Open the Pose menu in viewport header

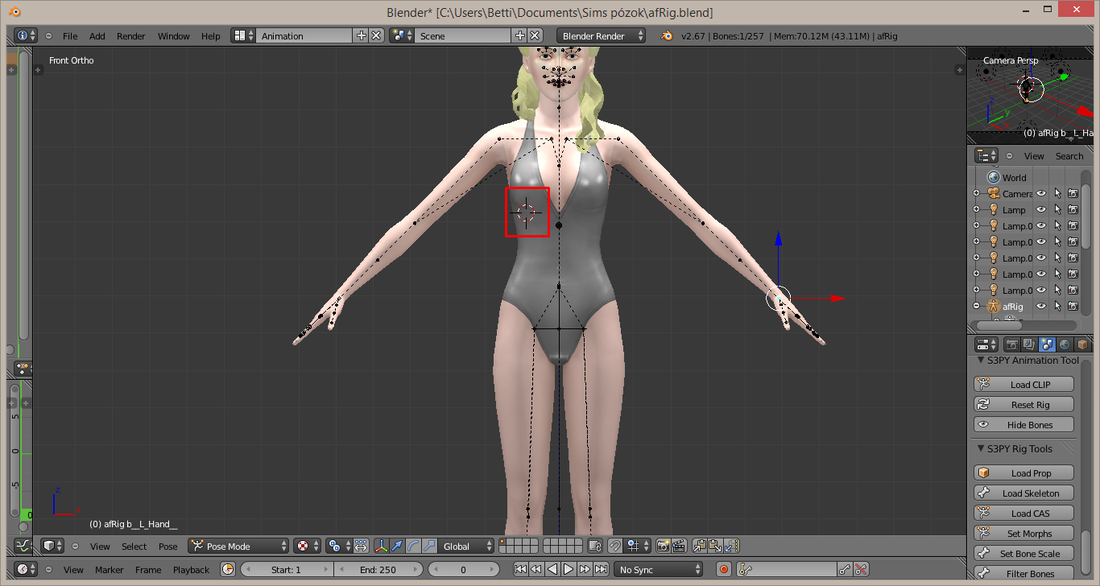pos(168,546)
